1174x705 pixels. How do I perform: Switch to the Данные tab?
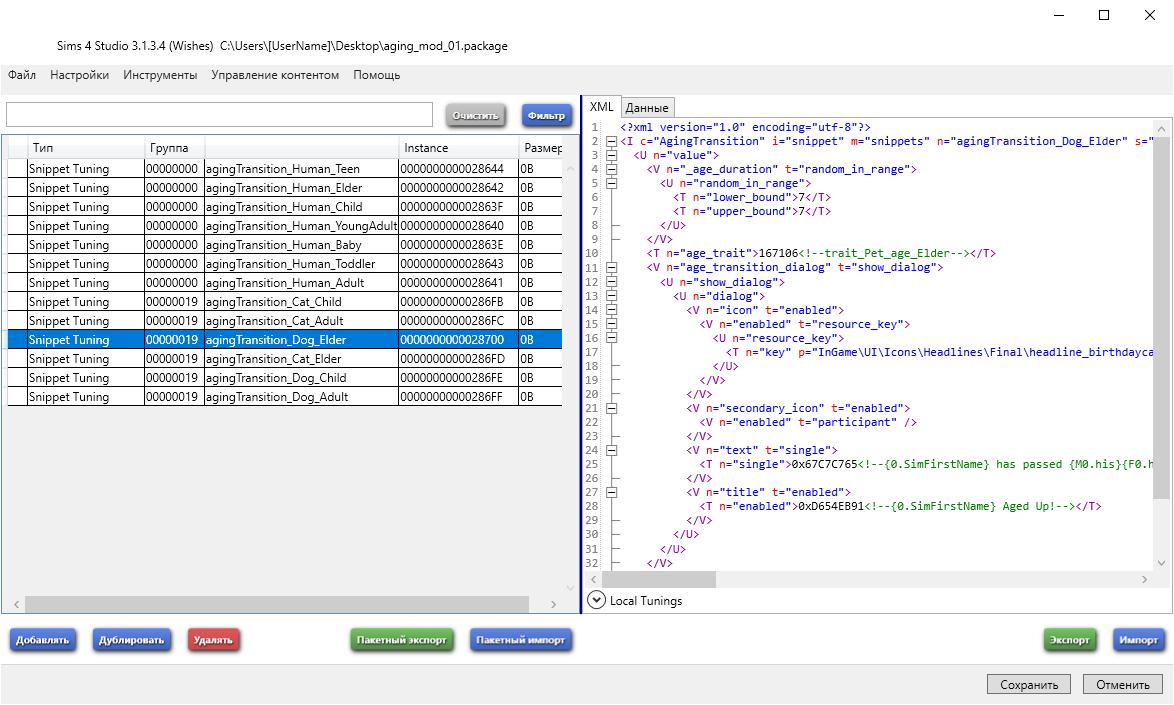coord(647,108)
